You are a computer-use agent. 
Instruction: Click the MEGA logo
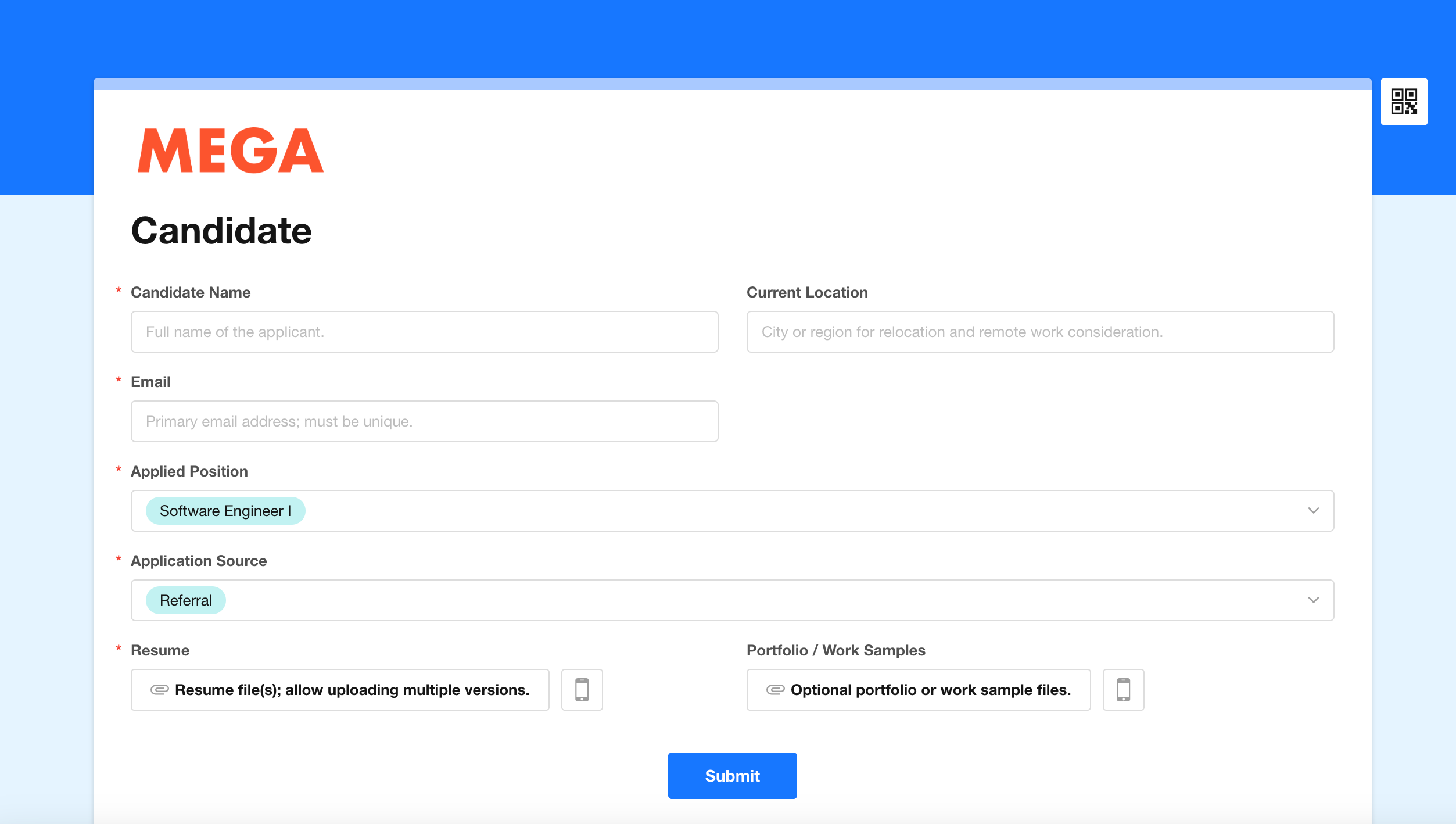pyautogui.click(x=231, y=151)
